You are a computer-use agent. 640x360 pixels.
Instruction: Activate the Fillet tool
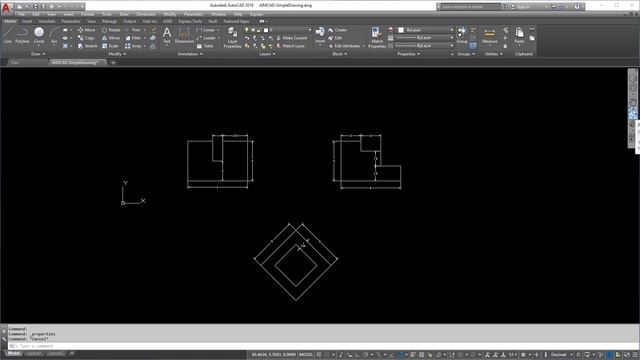point(133,38)
